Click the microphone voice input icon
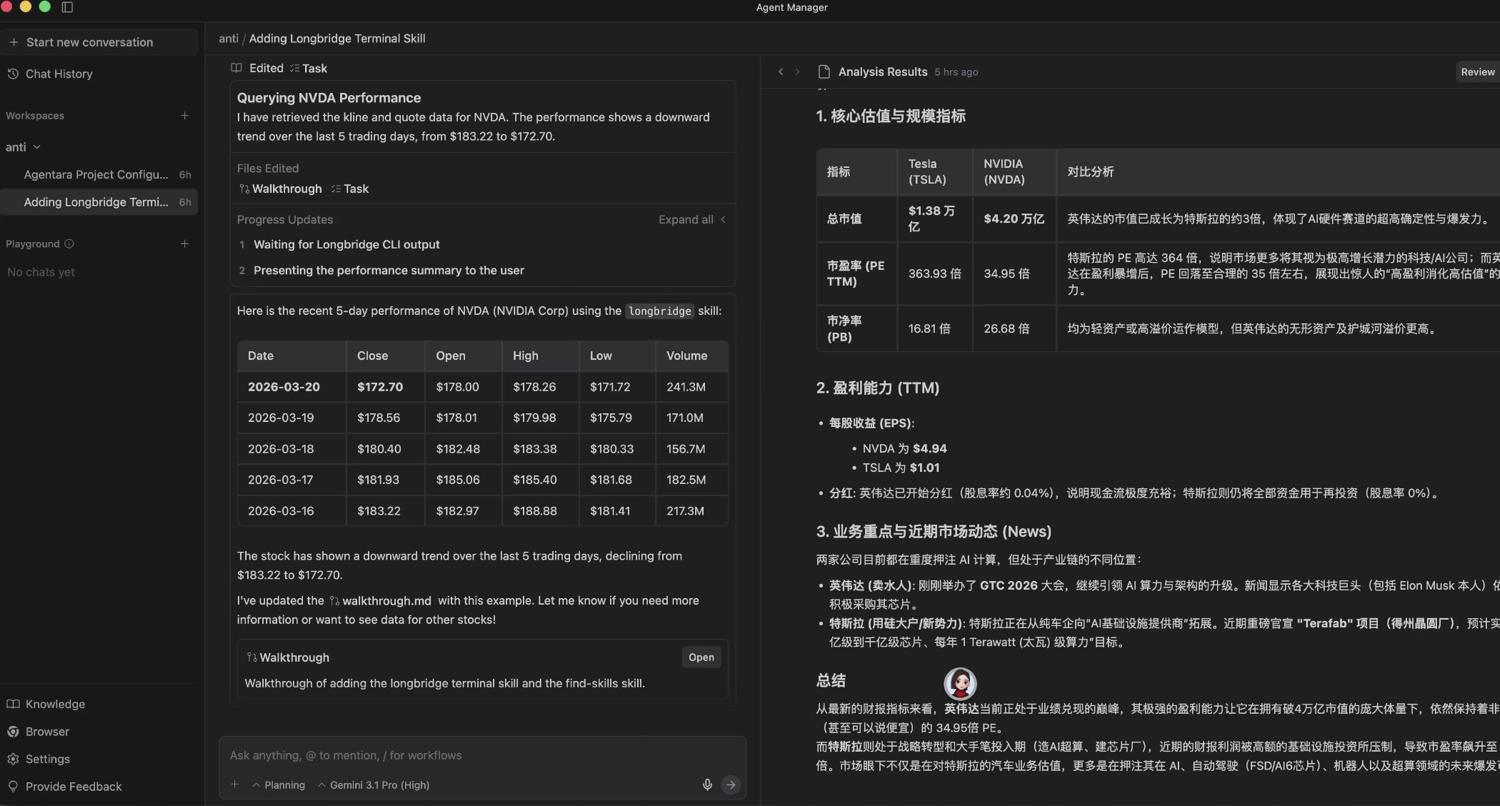 pos(707,785)
